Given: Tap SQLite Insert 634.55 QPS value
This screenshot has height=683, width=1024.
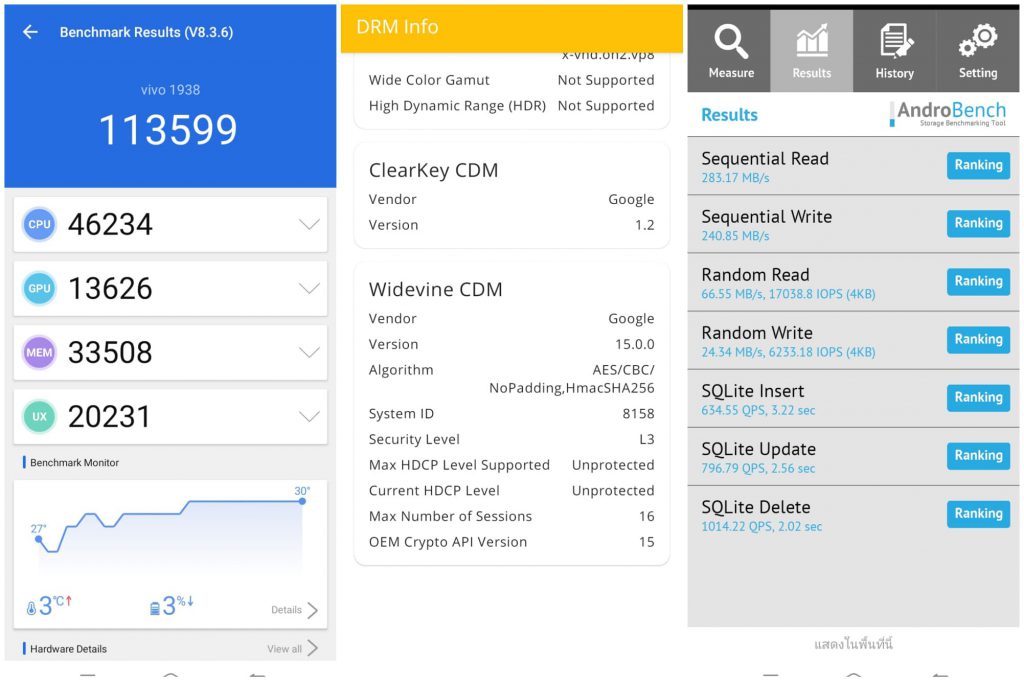Looking at the screenshot, I should [x=758, y=410].
